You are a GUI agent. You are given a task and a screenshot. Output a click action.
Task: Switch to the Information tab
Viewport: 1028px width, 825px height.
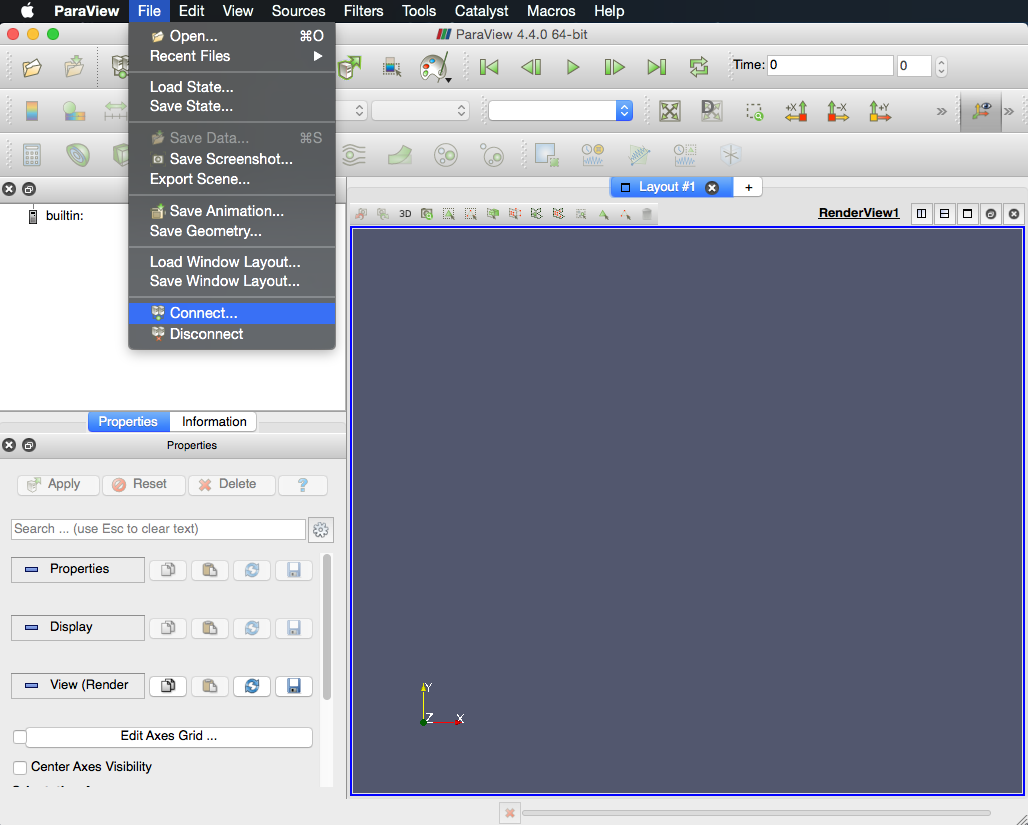point(213,422)
